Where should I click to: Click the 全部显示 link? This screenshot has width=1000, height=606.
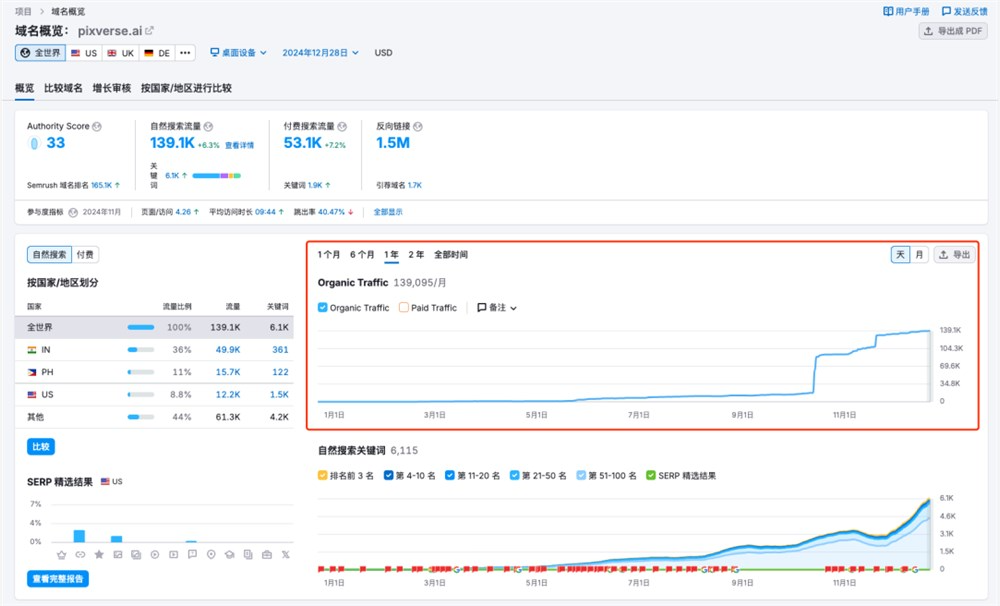388,212
